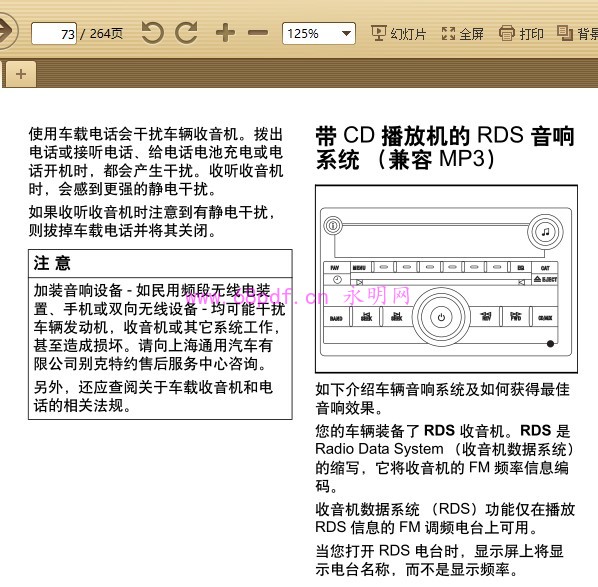Open a new tab with plus button
This screenshot has height=587, width=598.
(21, 74)
